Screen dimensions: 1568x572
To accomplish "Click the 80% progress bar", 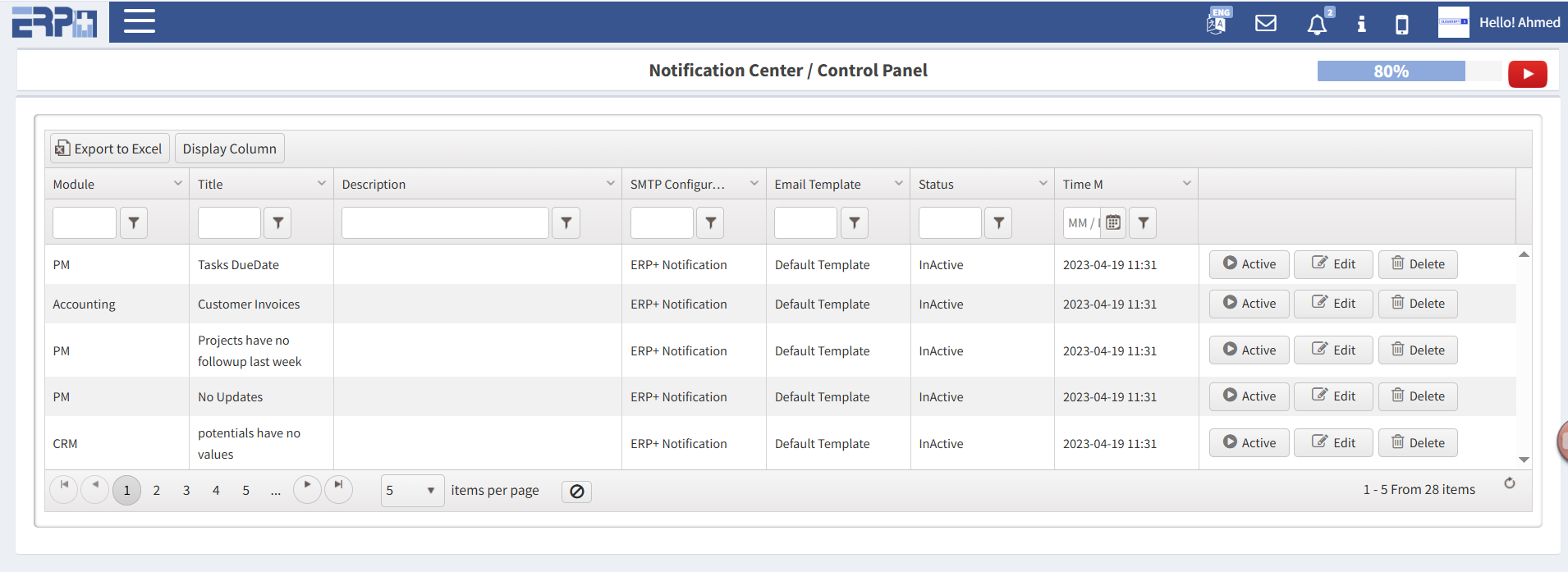I will (x=1391, y=71).
